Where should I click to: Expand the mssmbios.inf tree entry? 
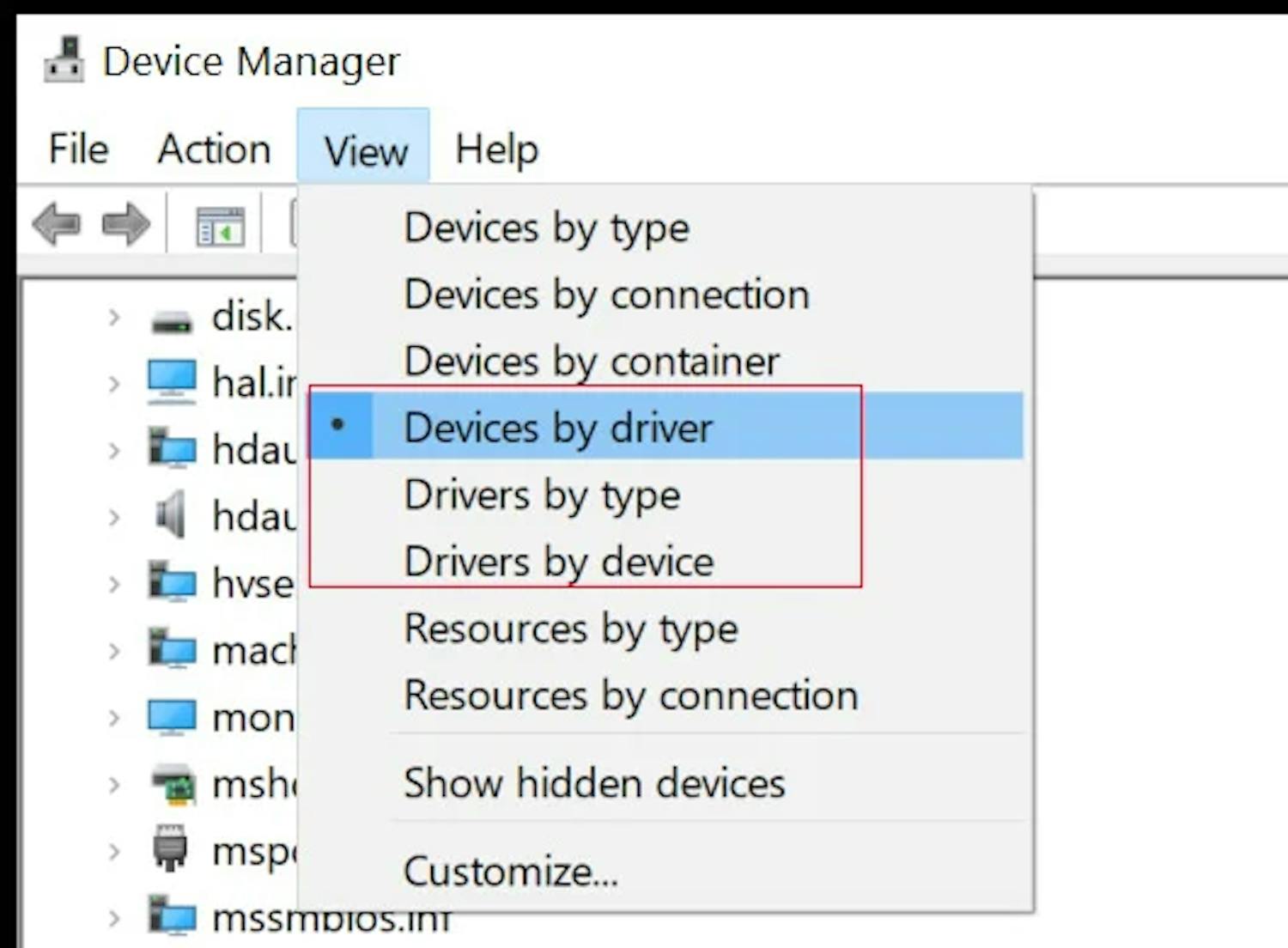tap(114, 919)
